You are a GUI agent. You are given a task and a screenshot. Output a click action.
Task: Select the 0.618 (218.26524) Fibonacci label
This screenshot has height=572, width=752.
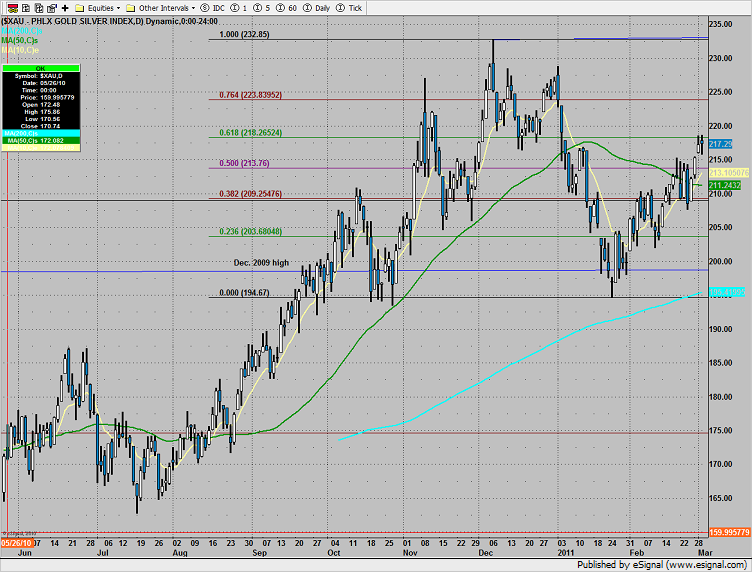click(x=250, y=133)
